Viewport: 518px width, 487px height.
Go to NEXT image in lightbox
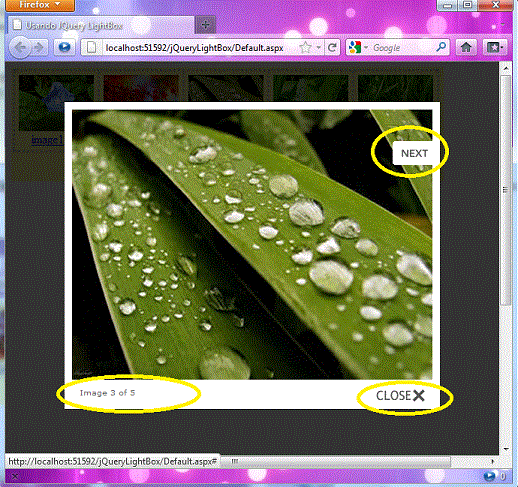(x=414, y=153)
